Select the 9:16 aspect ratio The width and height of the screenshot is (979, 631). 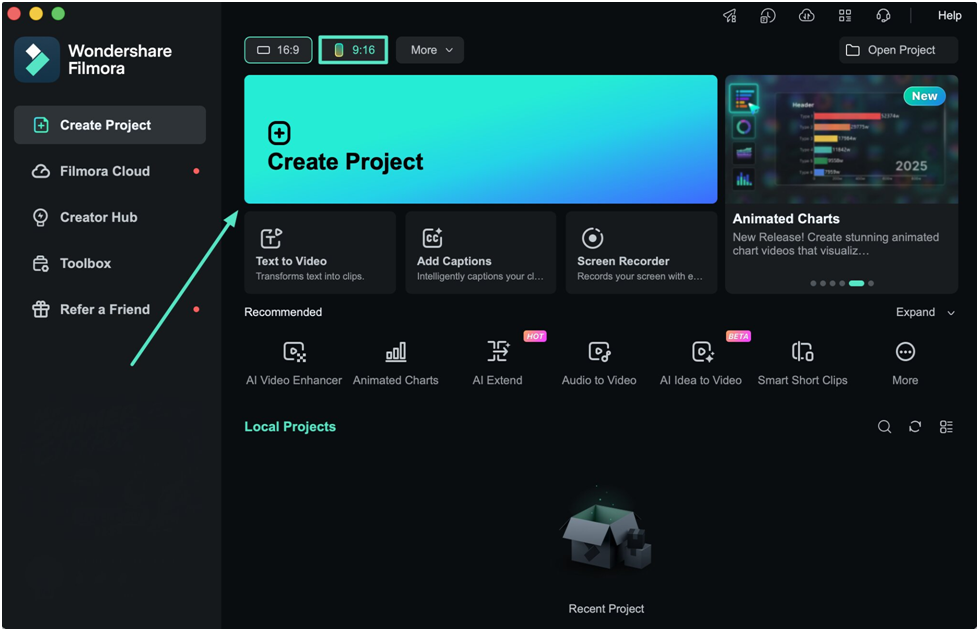(x=353, y=50)
